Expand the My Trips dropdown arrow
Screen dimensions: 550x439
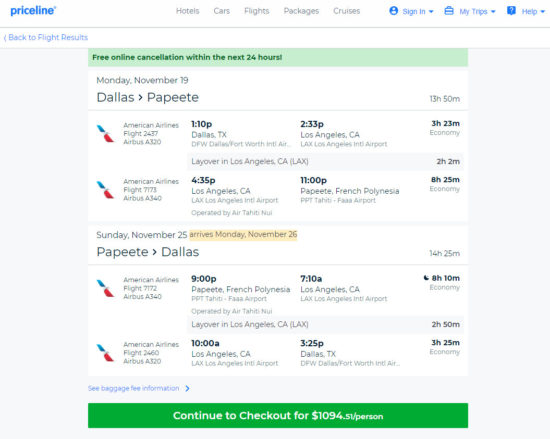click(493, 12)
